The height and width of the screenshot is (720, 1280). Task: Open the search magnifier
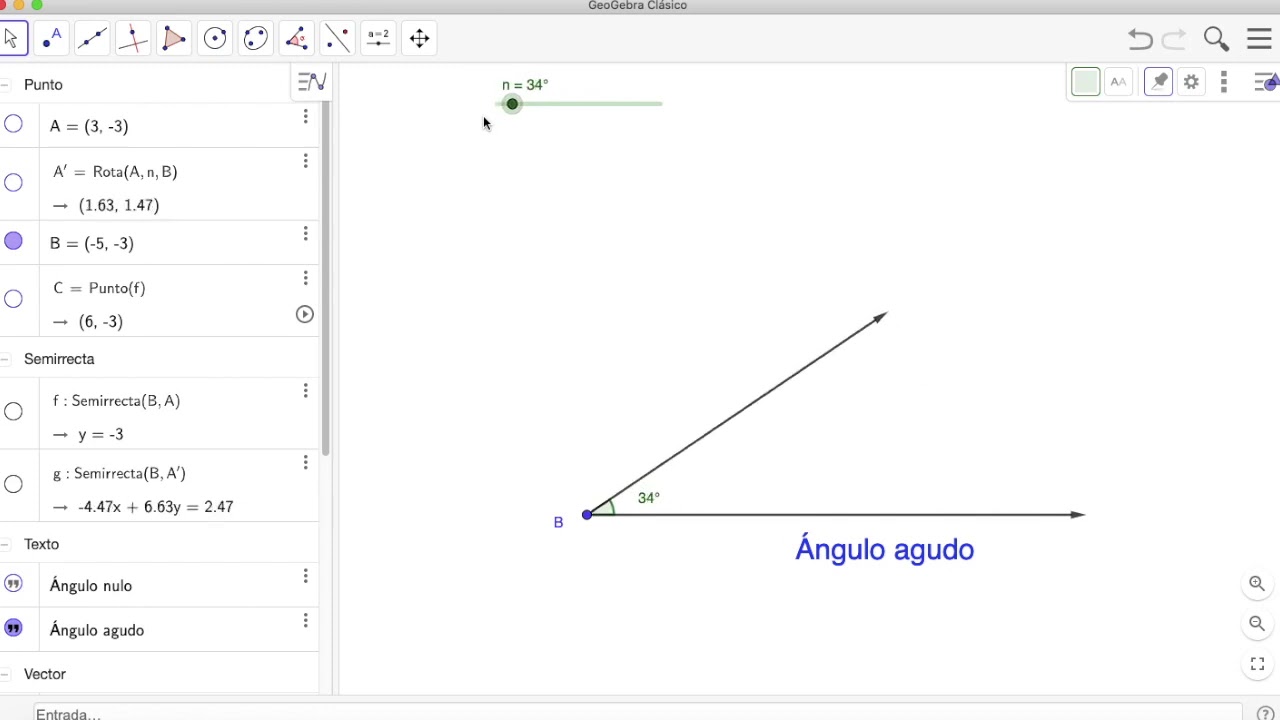(x=1216, y=39)
